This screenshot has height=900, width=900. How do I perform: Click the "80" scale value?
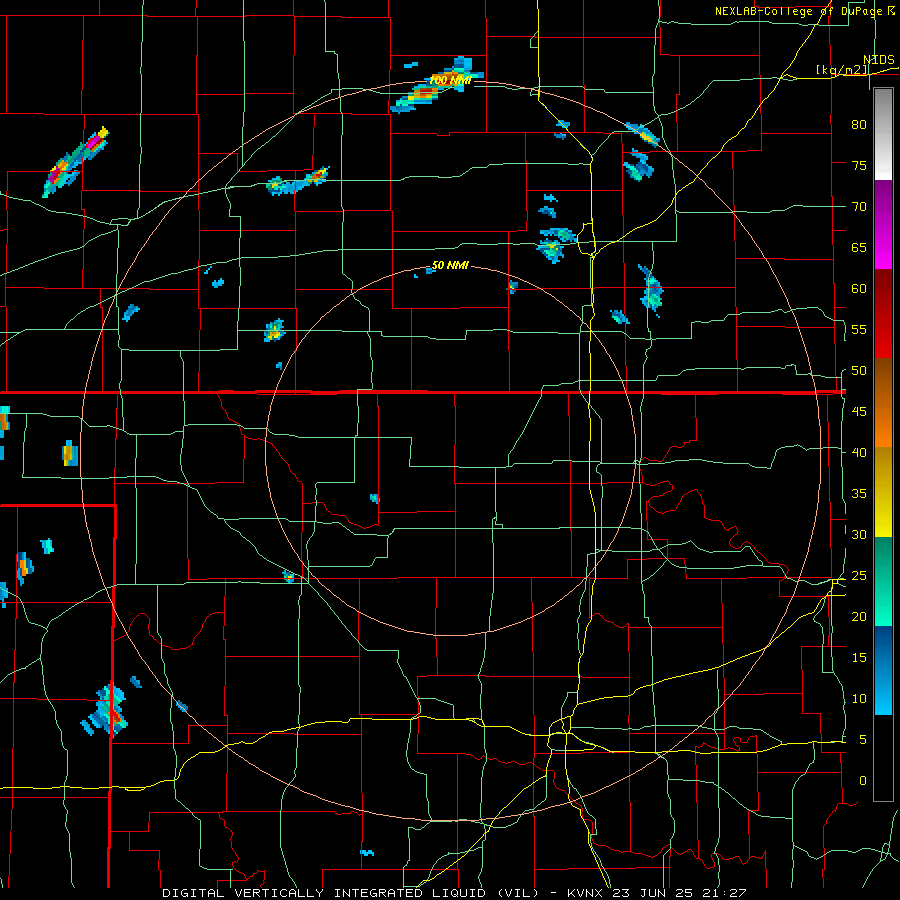[x=859, y=125]
